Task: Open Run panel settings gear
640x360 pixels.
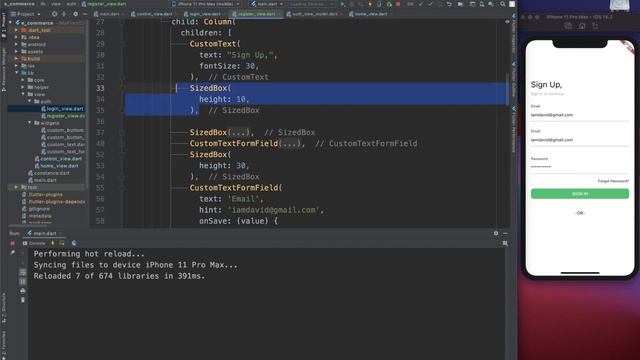Action: (x=496, y=233)
